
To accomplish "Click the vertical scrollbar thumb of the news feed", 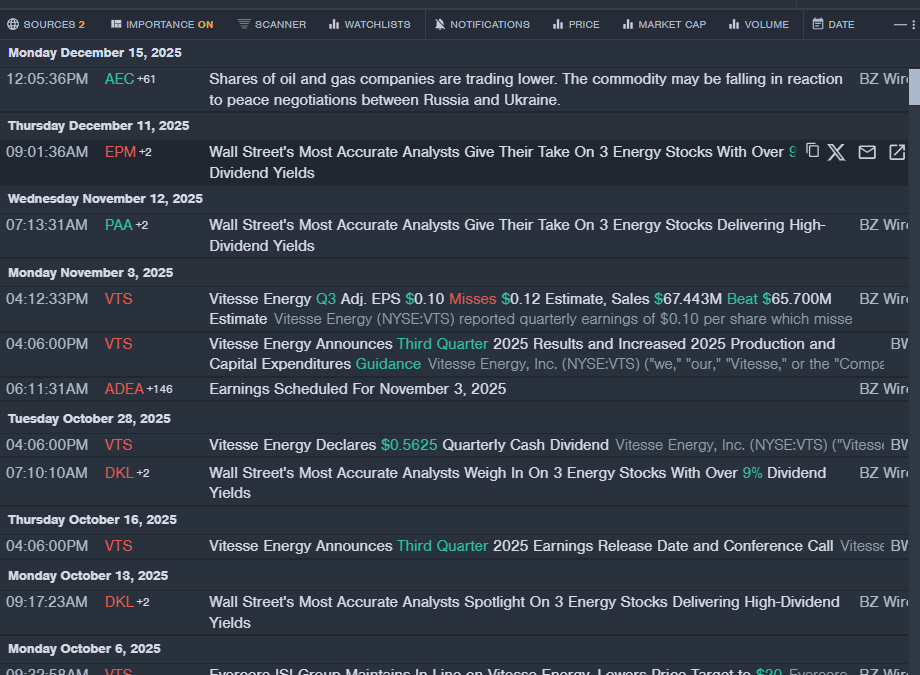I will (914, 85).
